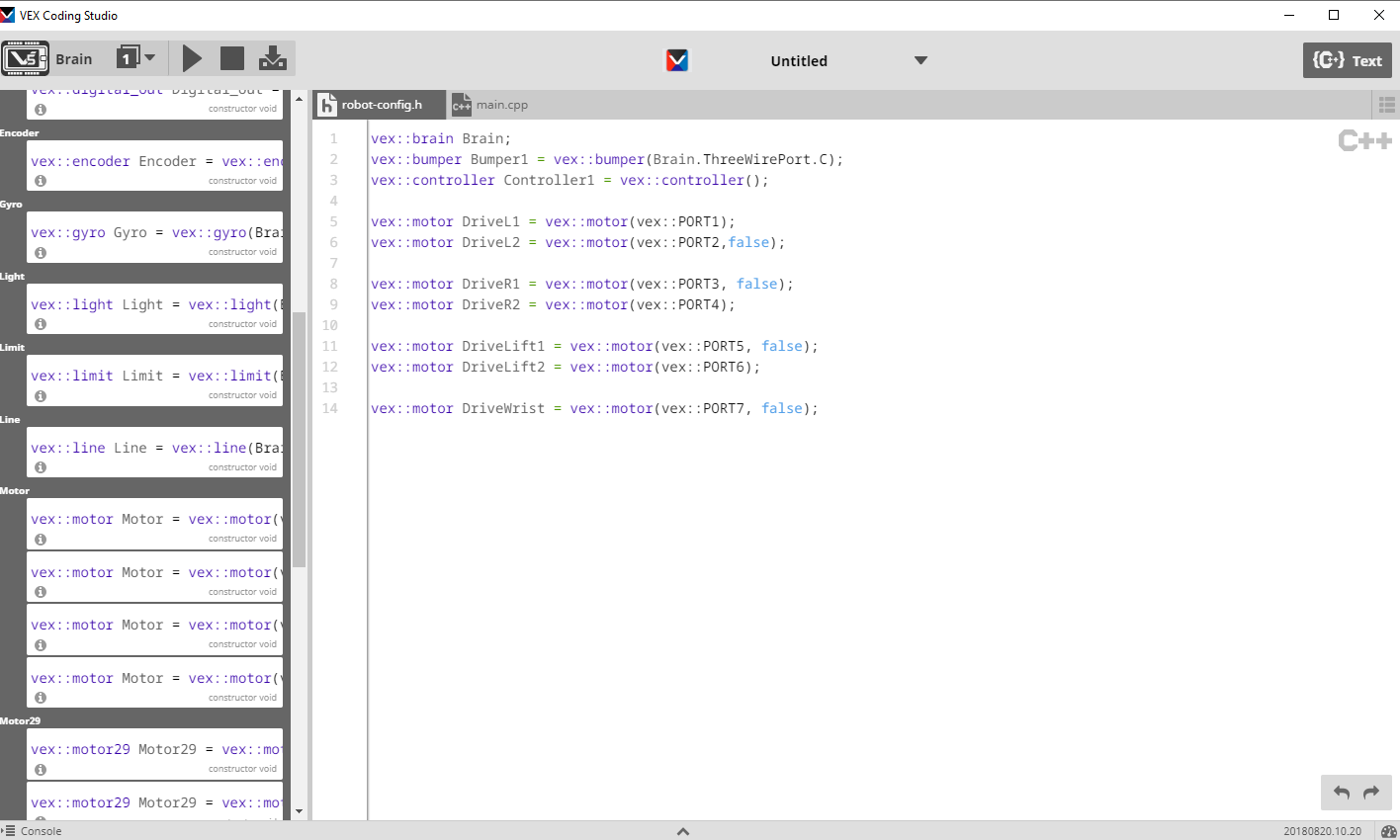This screenshot has width=1400, height=840.
Task: Select the vex::gyro Gyro code snippet
Action: pos(155,237)
